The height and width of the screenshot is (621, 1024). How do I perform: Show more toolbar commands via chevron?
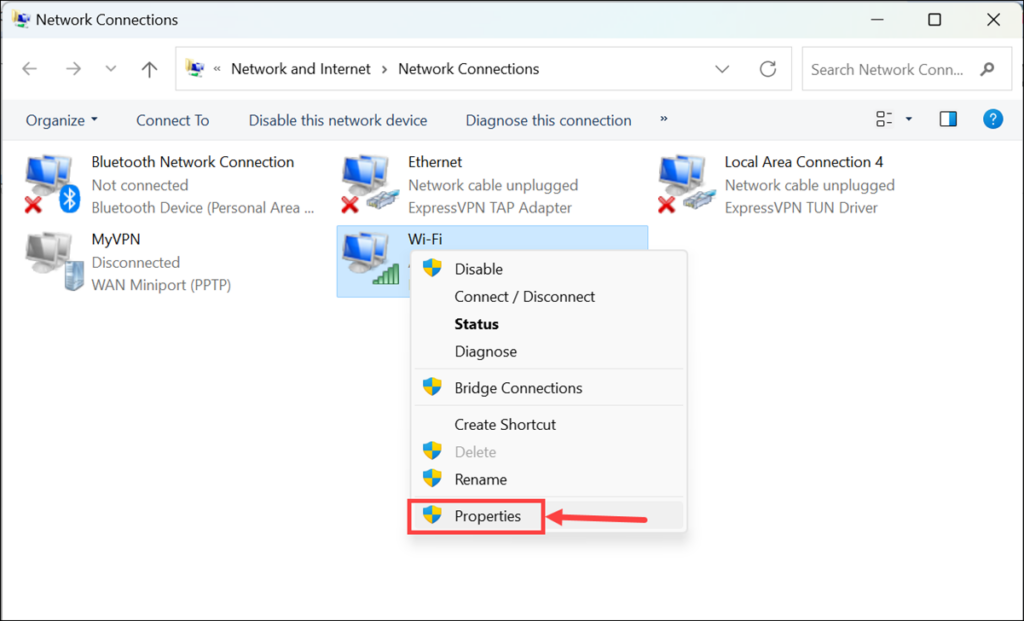pyautogui.click(x=664, y=120)
